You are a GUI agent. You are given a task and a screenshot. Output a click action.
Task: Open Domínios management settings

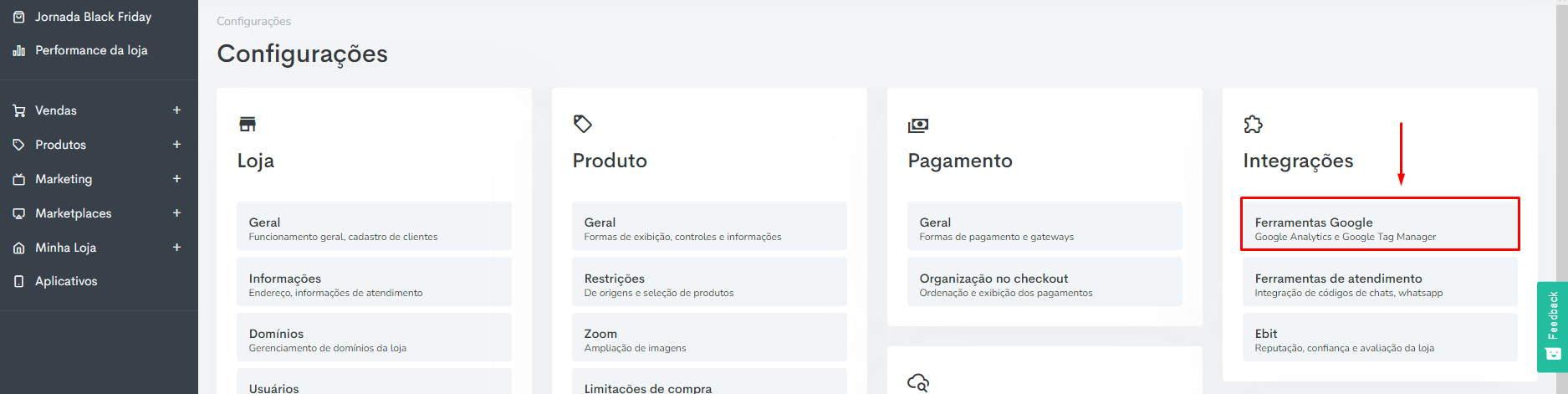point(374,337)
